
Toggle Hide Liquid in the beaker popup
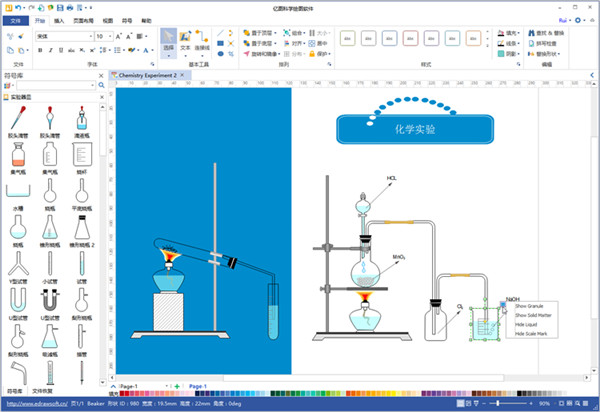click(x=526, y=324)
